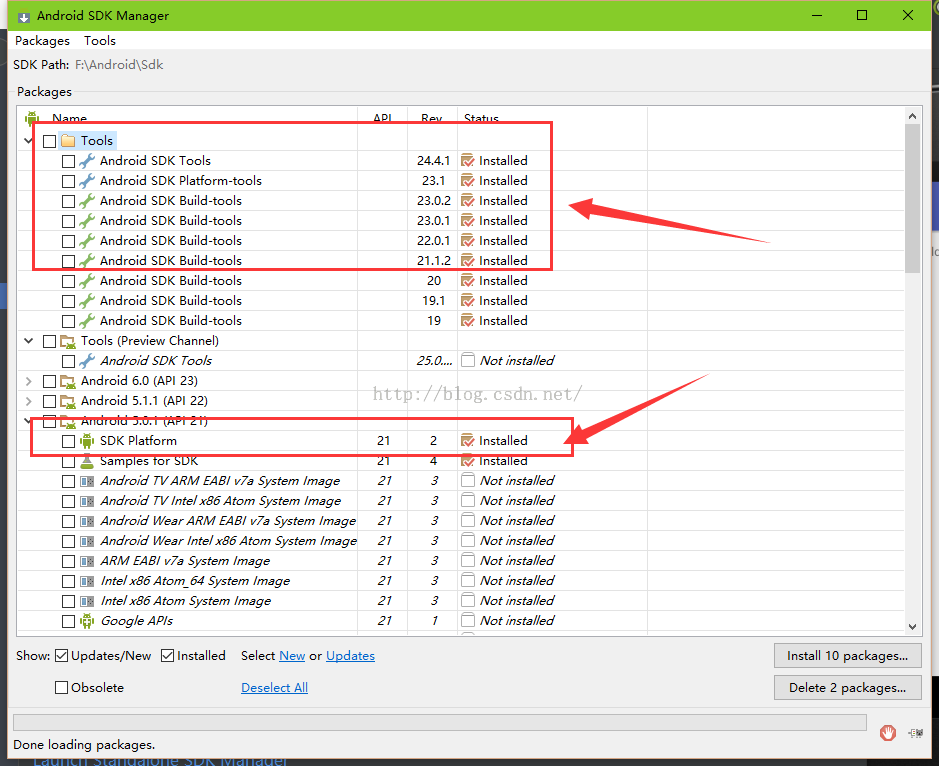Collapse the Tools (Preview Channel) group
Image resolution: width=939 pixels, height=766 pixels.
[28, 341]
